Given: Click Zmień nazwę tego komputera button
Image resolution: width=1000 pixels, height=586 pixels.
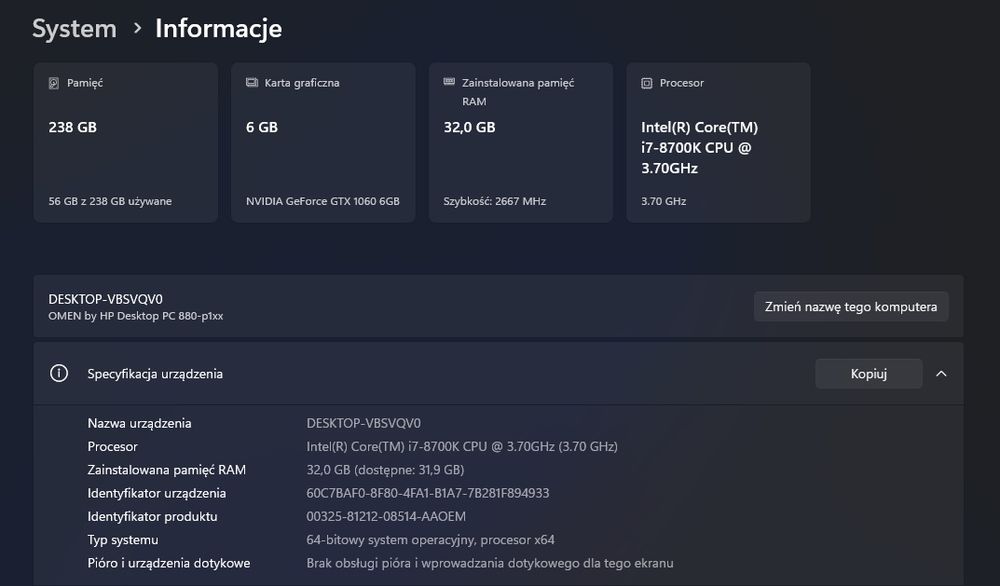Looking at the screenshot, I should click(x=851, y=307).
